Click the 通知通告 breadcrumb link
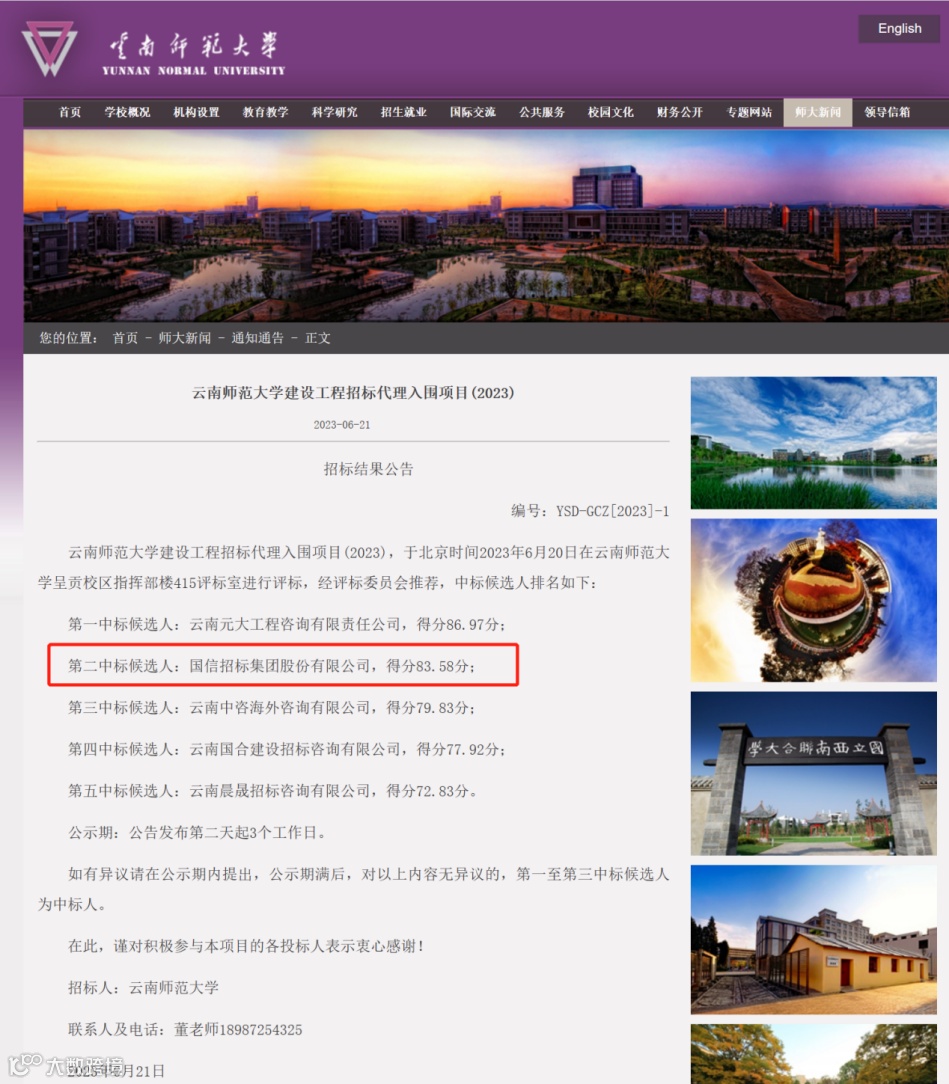Screen dimensions: 949x1084 pyautogui.click(x=258, y=338)
